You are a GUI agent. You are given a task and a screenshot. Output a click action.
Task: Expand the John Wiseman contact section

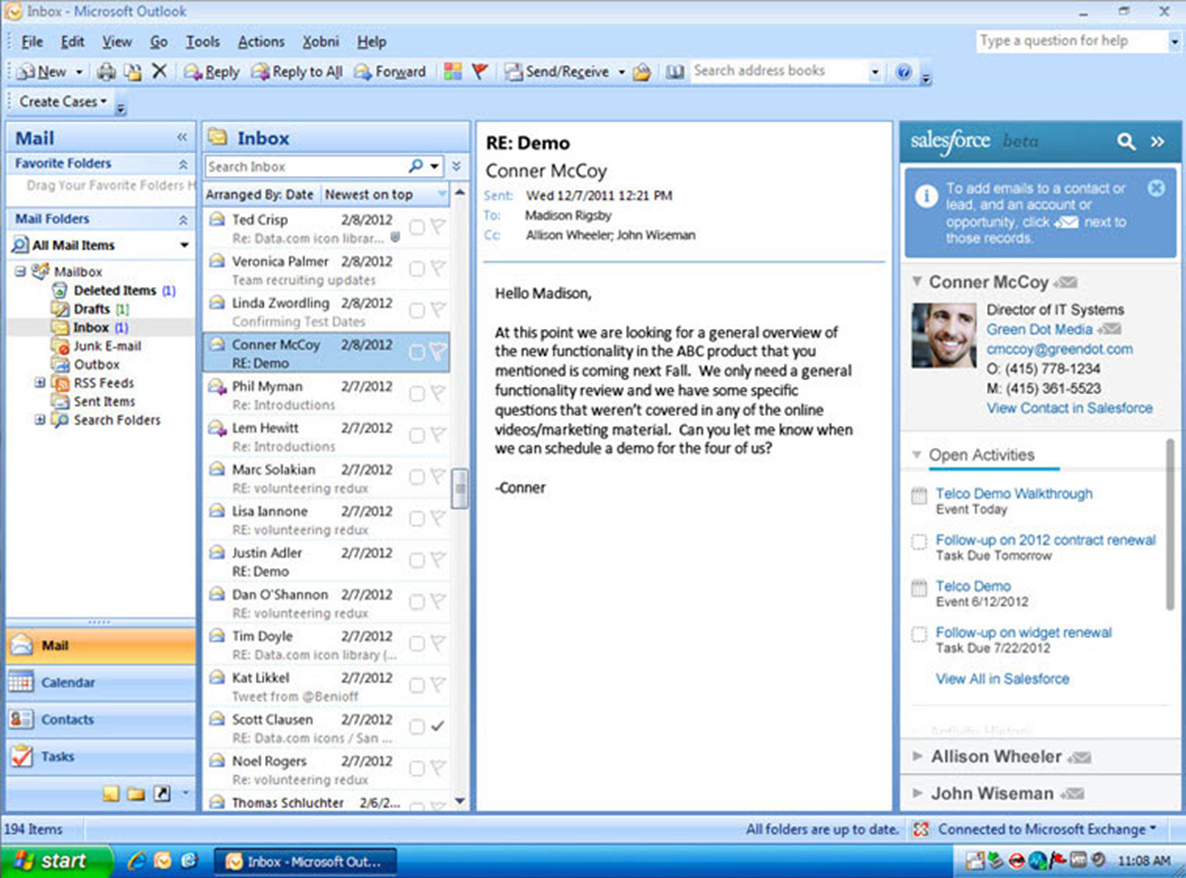(917, 793)
